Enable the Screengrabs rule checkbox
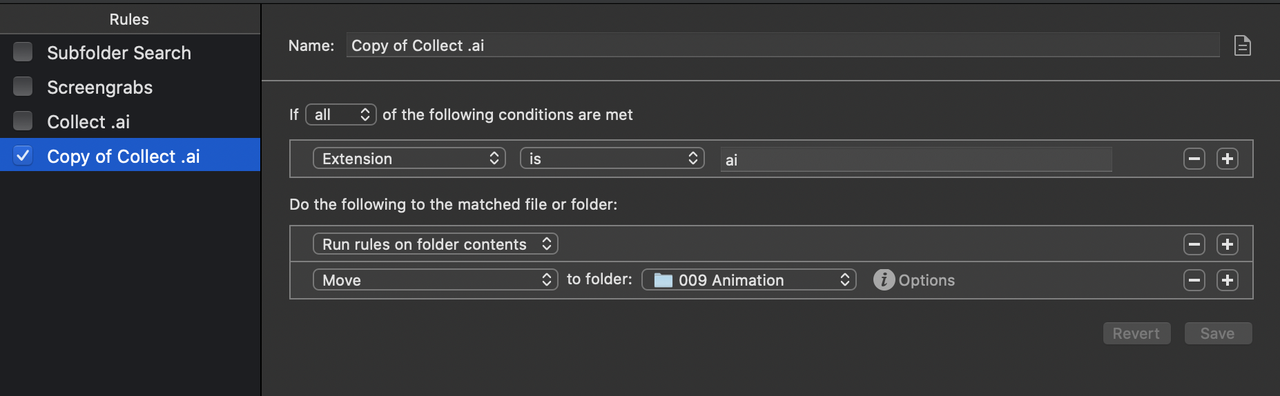Viewport: 1280px width, 396px height. (23, 87)
